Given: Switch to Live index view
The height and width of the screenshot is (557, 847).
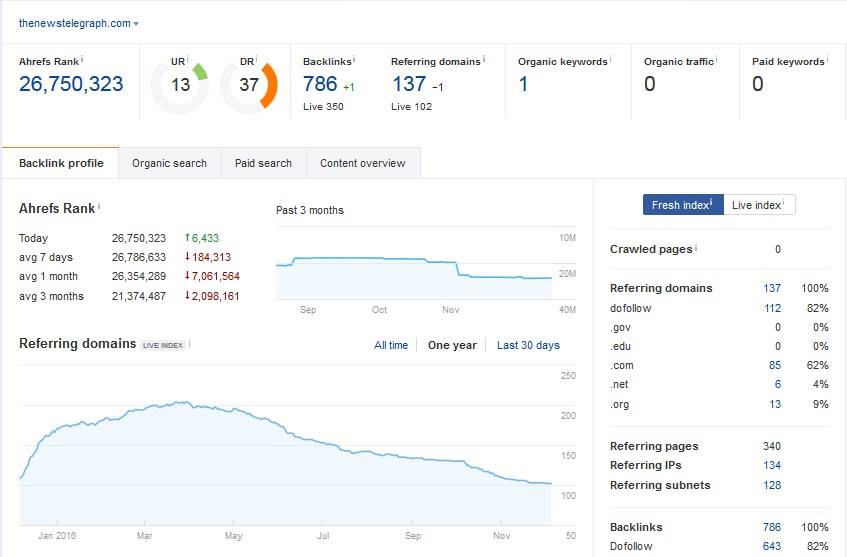Looking at the screenshot, I should click(x=758, y=205).
